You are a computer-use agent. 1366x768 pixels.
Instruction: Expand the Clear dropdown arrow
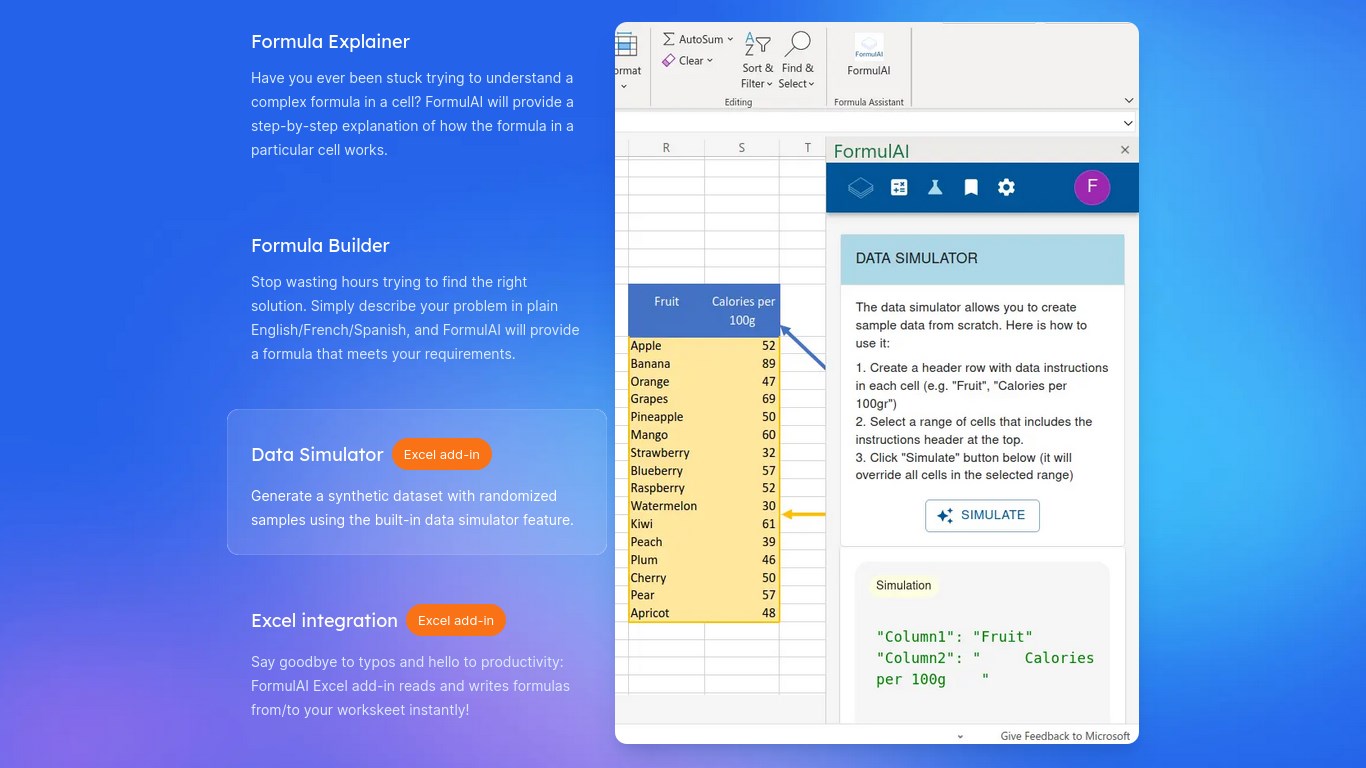pos(710,61)
